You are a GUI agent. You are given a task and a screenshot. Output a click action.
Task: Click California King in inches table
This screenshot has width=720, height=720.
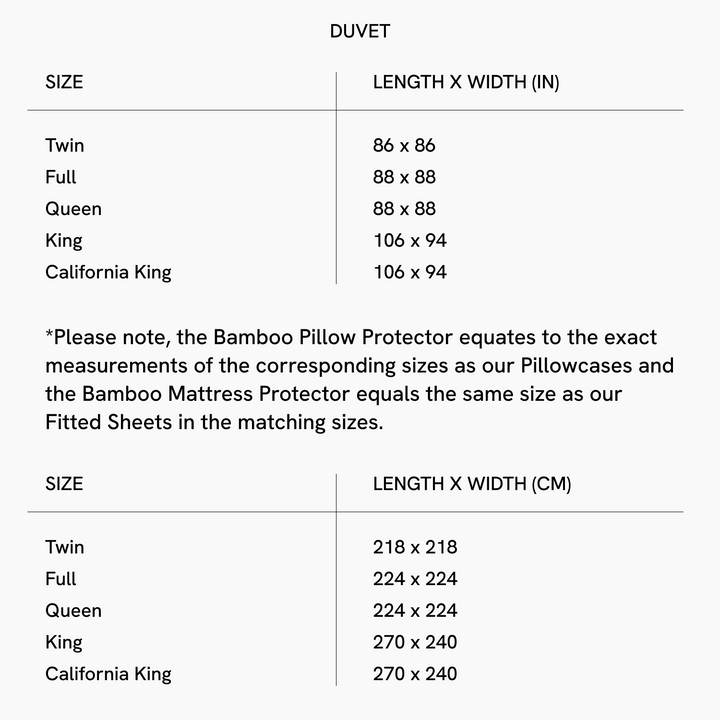108,272
